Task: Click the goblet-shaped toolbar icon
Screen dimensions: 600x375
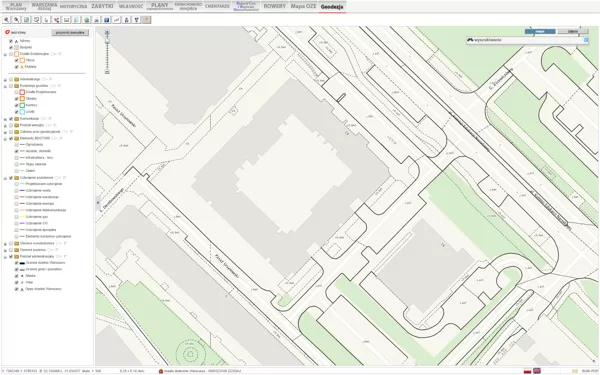Action: pyautogui.click(x=136, y=20)
